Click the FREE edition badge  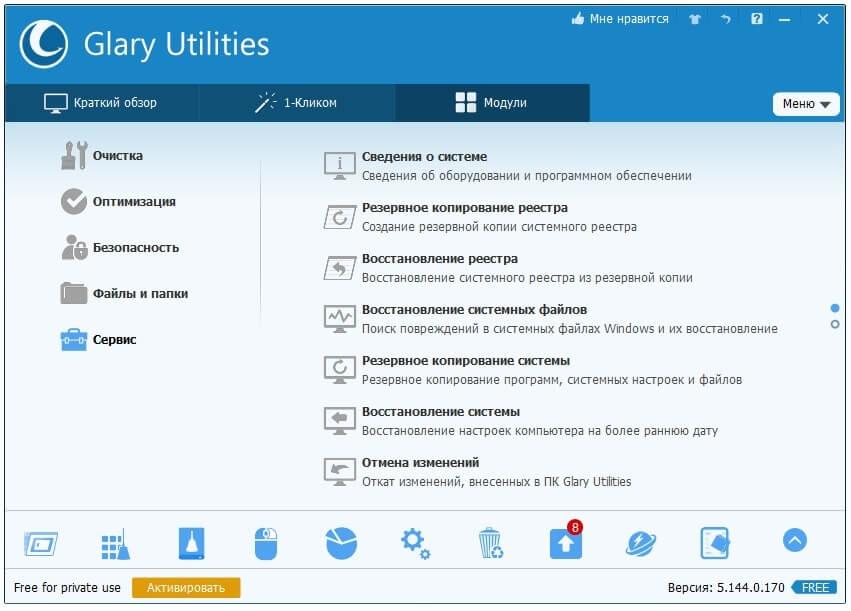click(814, 588)
